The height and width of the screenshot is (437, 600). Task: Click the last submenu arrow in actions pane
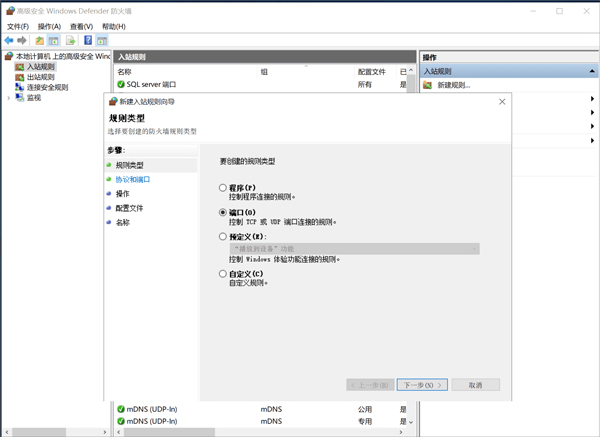pos(592,140)
